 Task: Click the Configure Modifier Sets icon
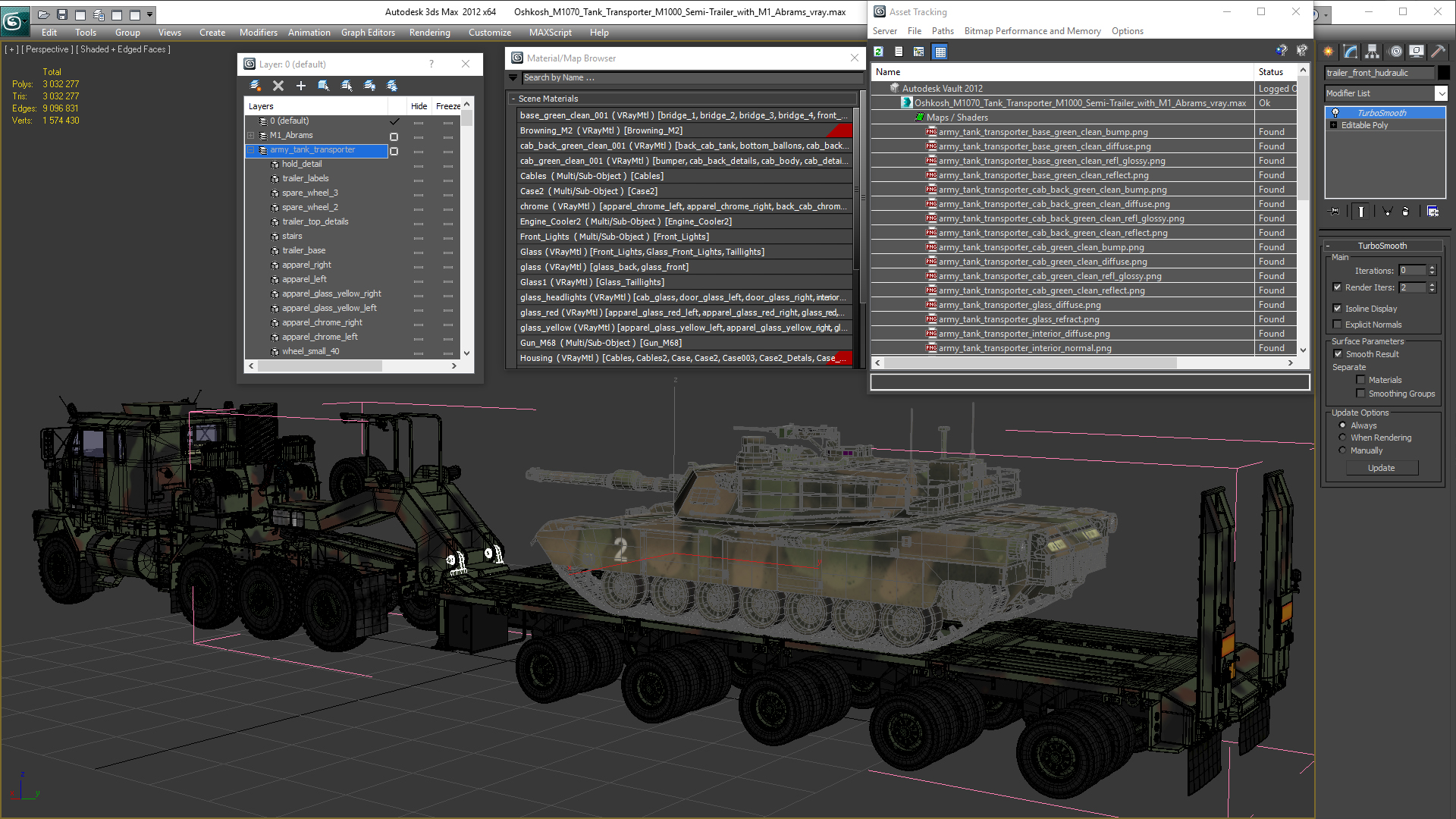coord(1432,212)
